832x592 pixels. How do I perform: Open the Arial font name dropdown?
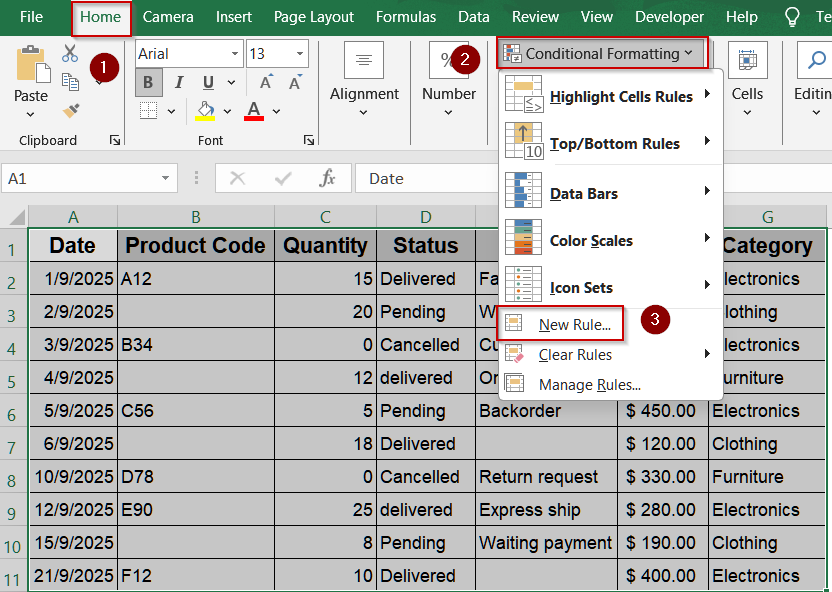pyautogui.click(x=235, y=54)
